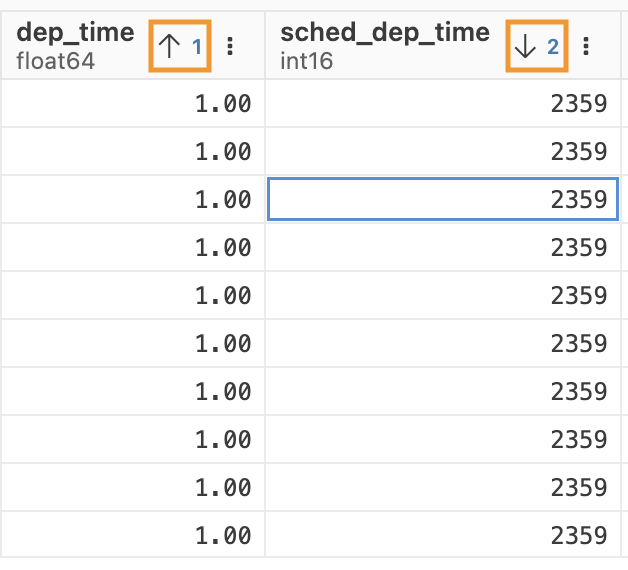Select the first row dep_time cell

133,103
